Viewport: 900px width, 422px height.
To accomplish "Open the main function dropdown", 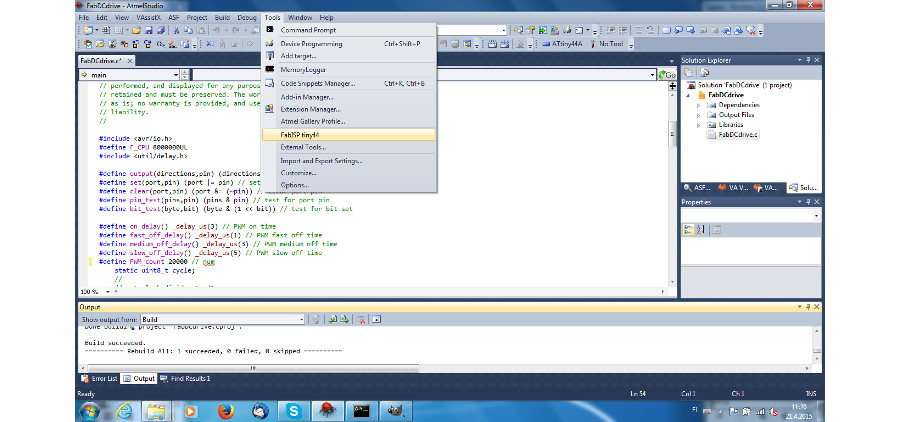I will (x=176, y=75).
